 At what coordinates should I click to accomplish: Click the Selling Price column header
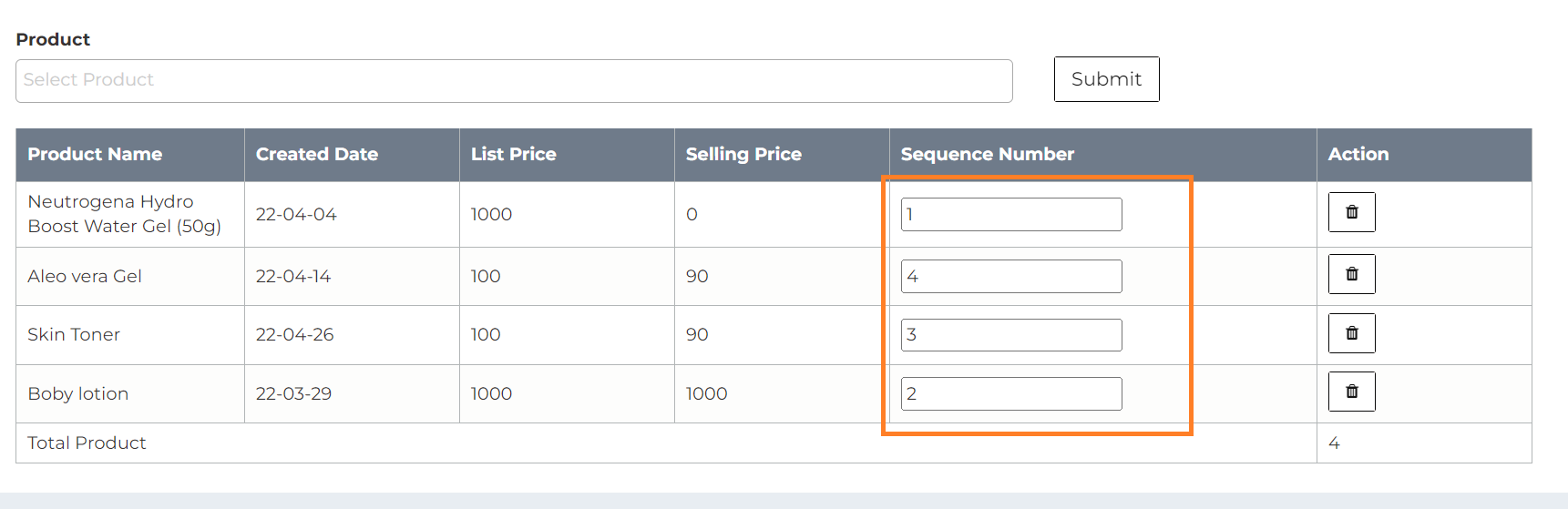tap(743, 155)
